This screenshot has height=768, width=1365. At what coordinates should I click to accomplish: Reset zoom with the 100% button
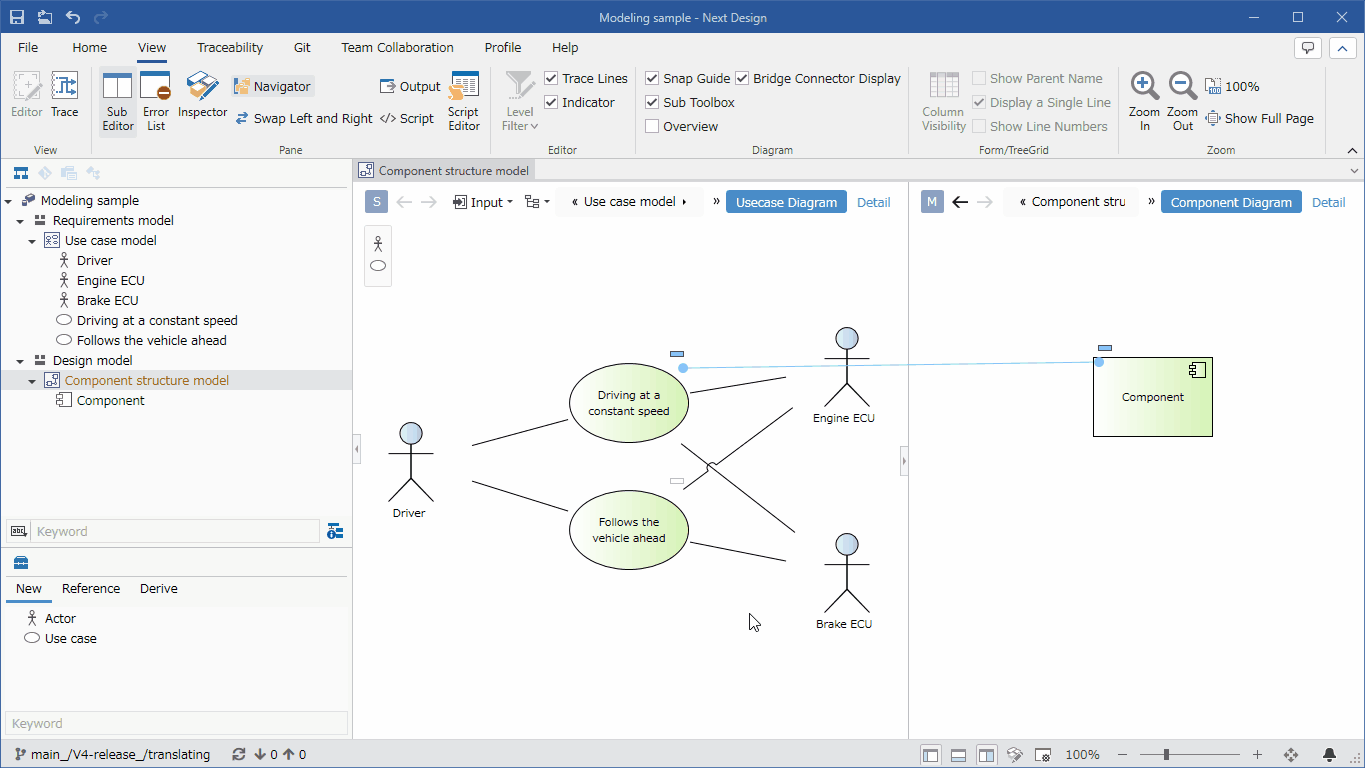pyautogui.click(x=1232, y=87)
